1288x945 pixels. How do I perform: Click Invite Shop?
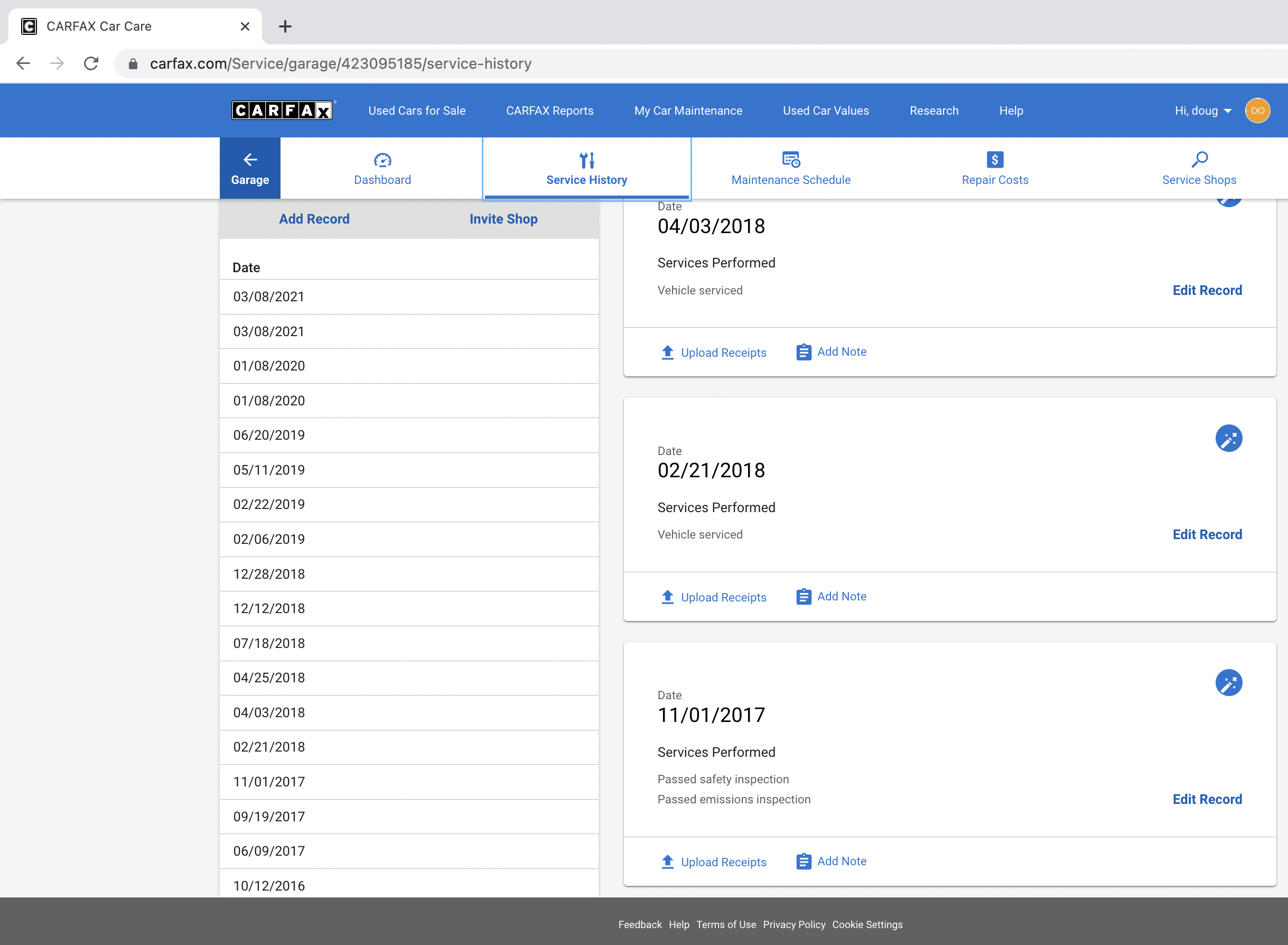point(503,219)
